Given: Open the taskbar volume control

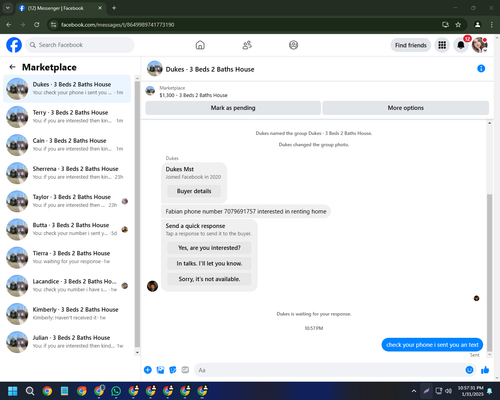Looking at the screenshot, I should [449, 391].
